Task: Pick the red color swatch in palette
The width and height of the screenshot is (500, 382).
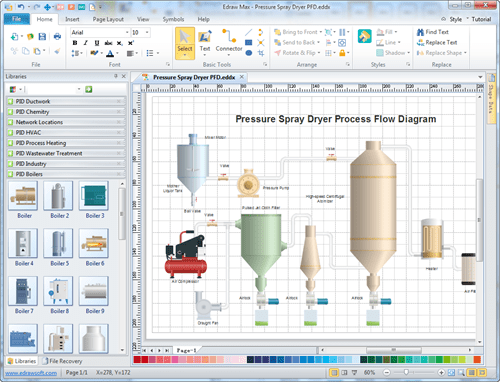Action: (x=137, y=360)
